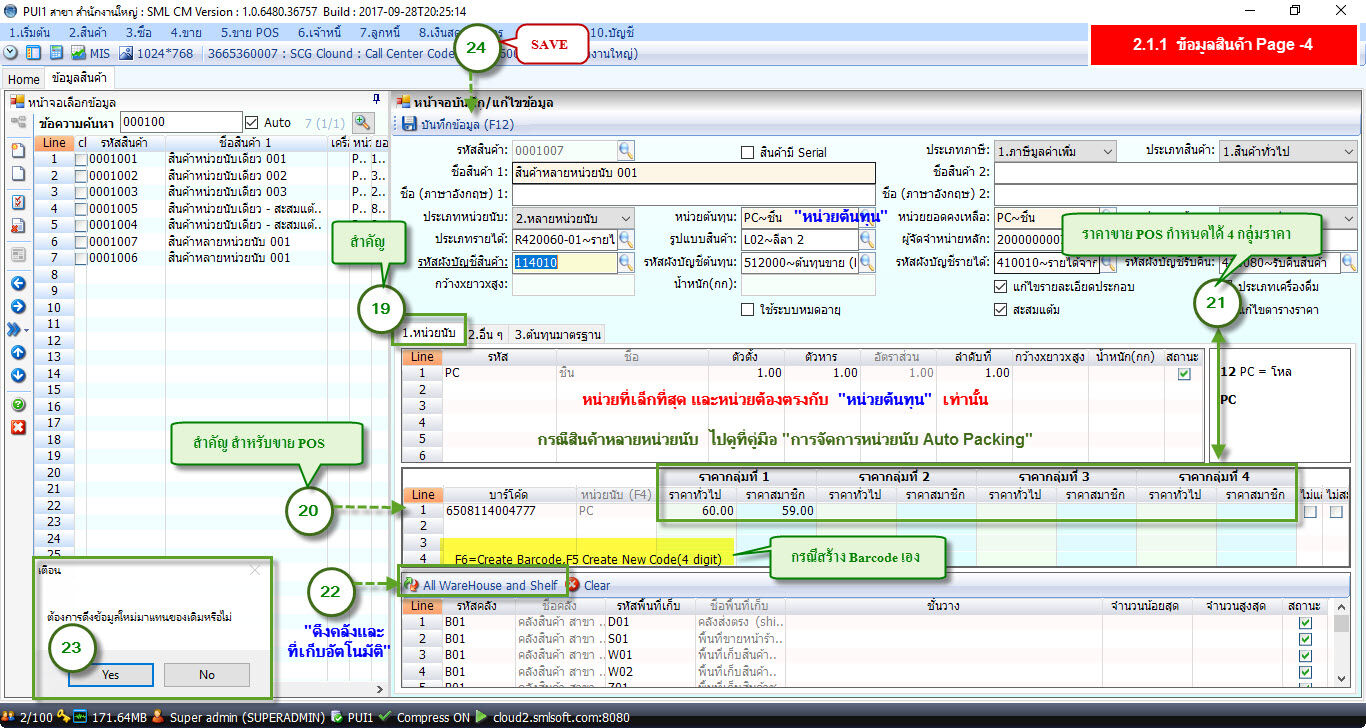Tick the checkbox for product row 0001005
1366x728 pixels.
(81, 208)
